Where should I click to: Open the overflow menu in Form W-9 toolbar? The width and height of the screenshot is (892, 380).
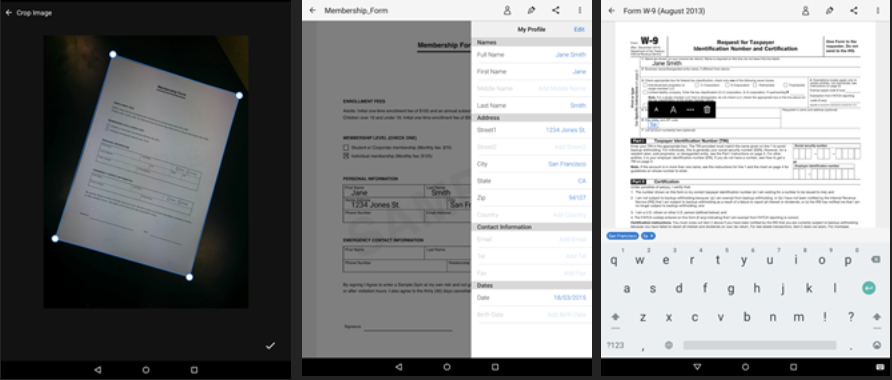pyautogui.click(x=878, y=11)
